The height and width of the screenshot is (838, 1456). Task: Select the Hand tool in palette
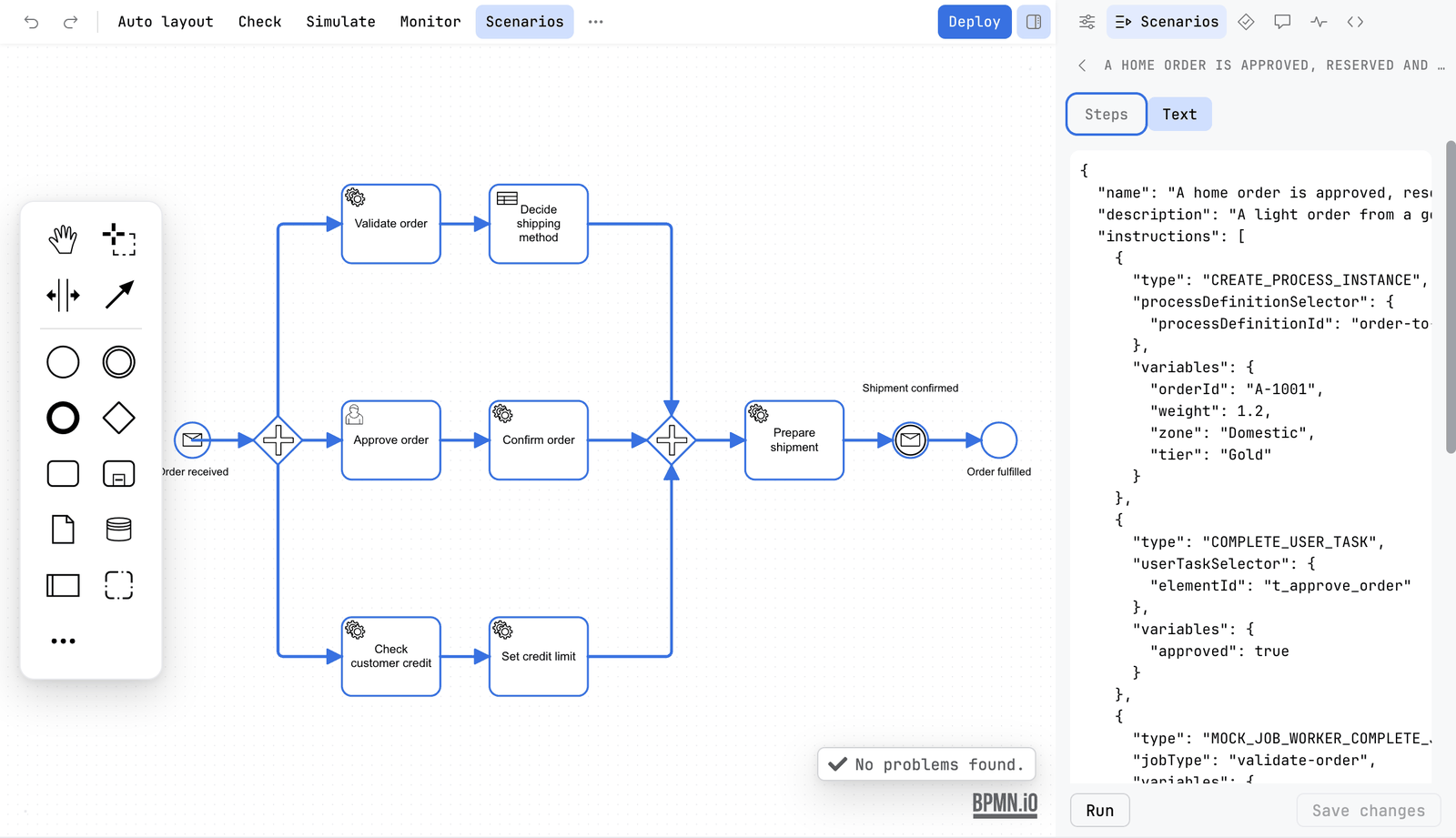63,239
